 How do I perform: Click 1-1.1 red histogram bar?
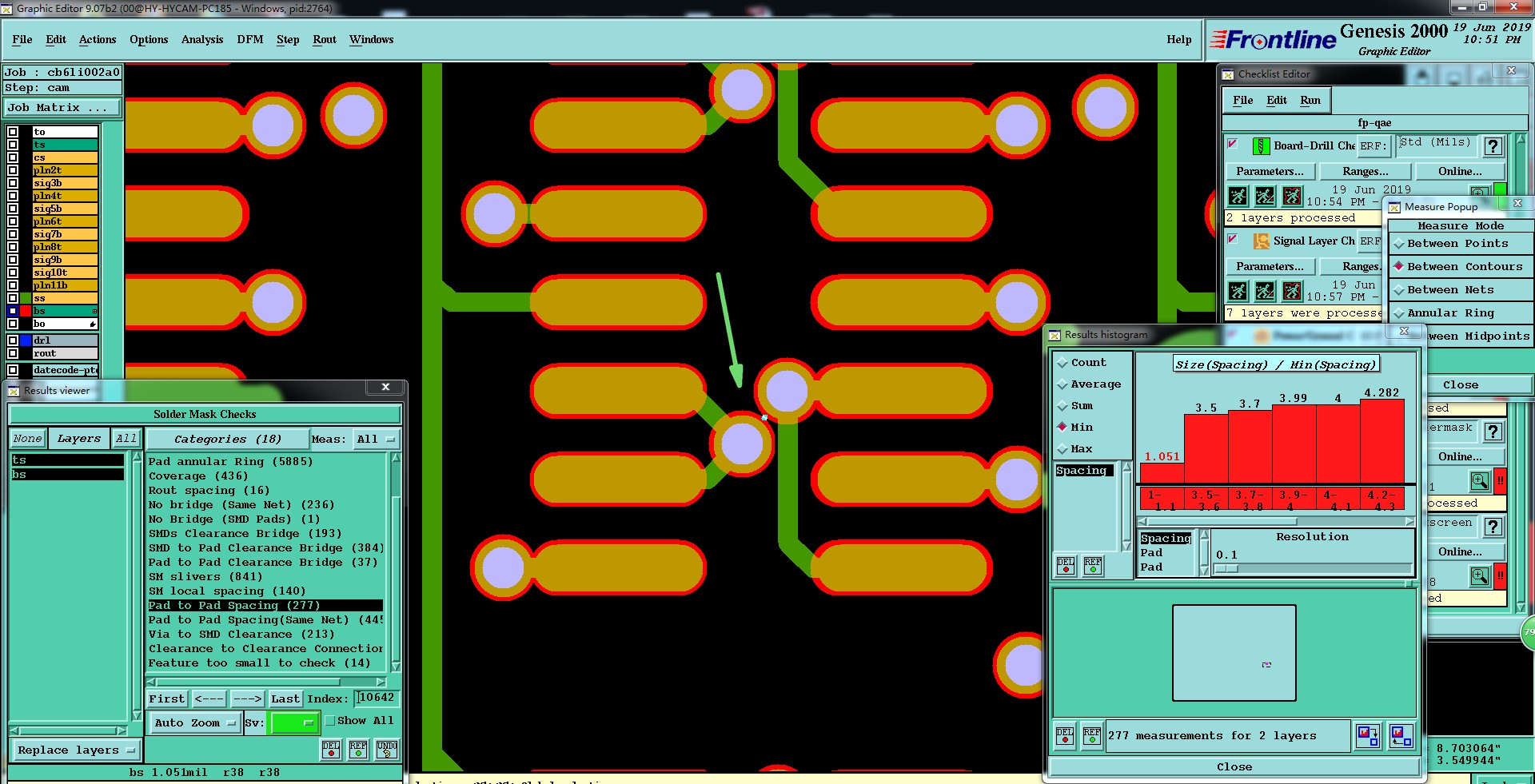click(x=1162, y=473)
